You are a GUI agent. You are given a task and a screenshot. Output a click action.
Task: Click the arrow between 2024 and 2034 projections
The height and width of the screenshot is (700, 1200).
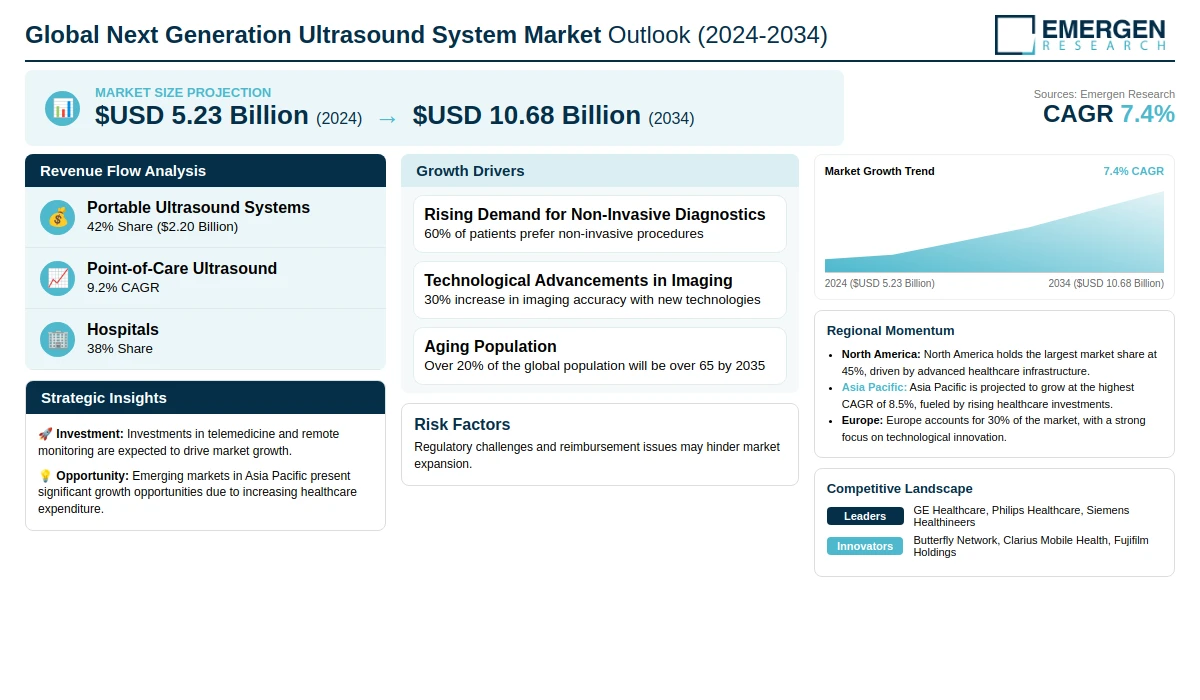tap(387, 118)
